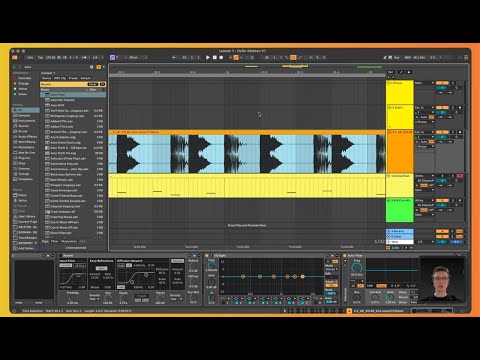Start playback with the Play button
Screen dimensions: 480x360
click(x=208, y=57)
